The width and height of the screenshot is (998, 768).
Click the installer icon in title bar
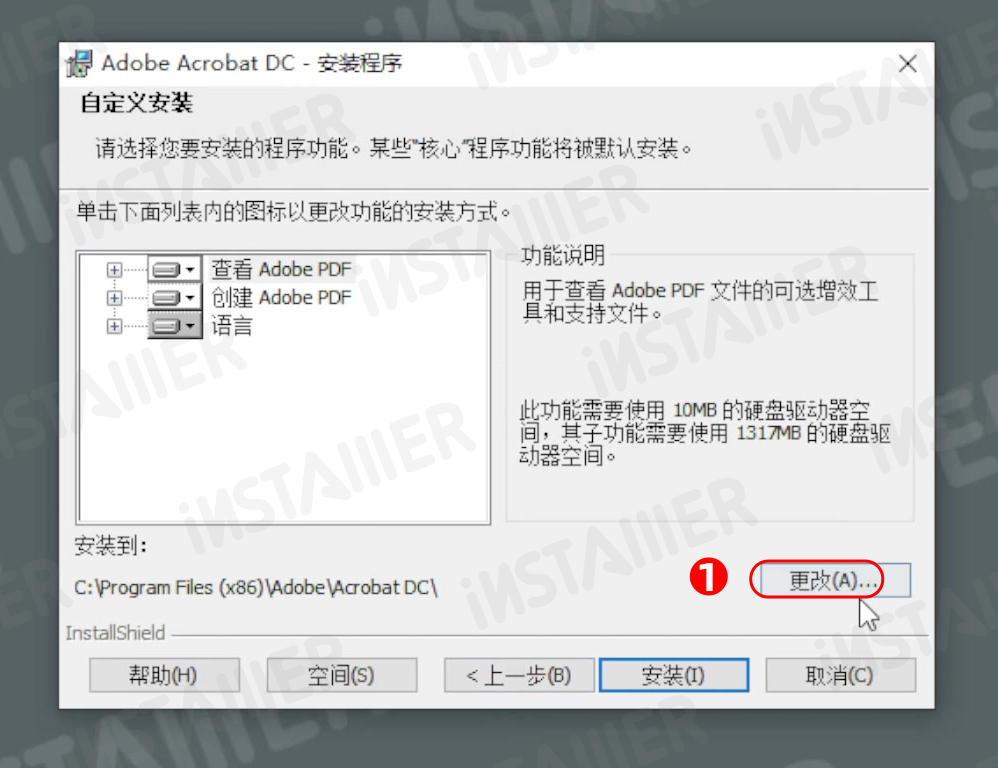80,64
